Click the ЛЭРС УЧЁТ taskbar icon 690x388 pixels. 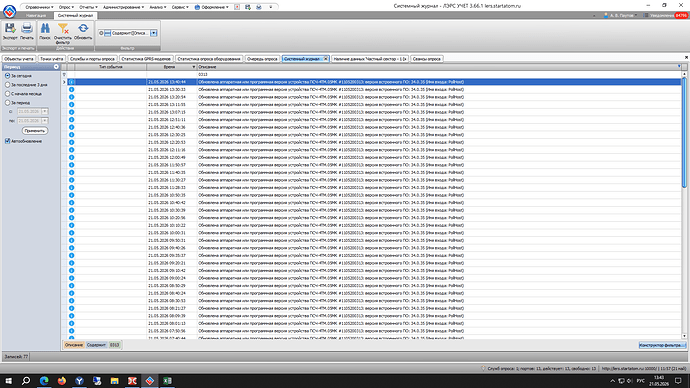[150, 381]
